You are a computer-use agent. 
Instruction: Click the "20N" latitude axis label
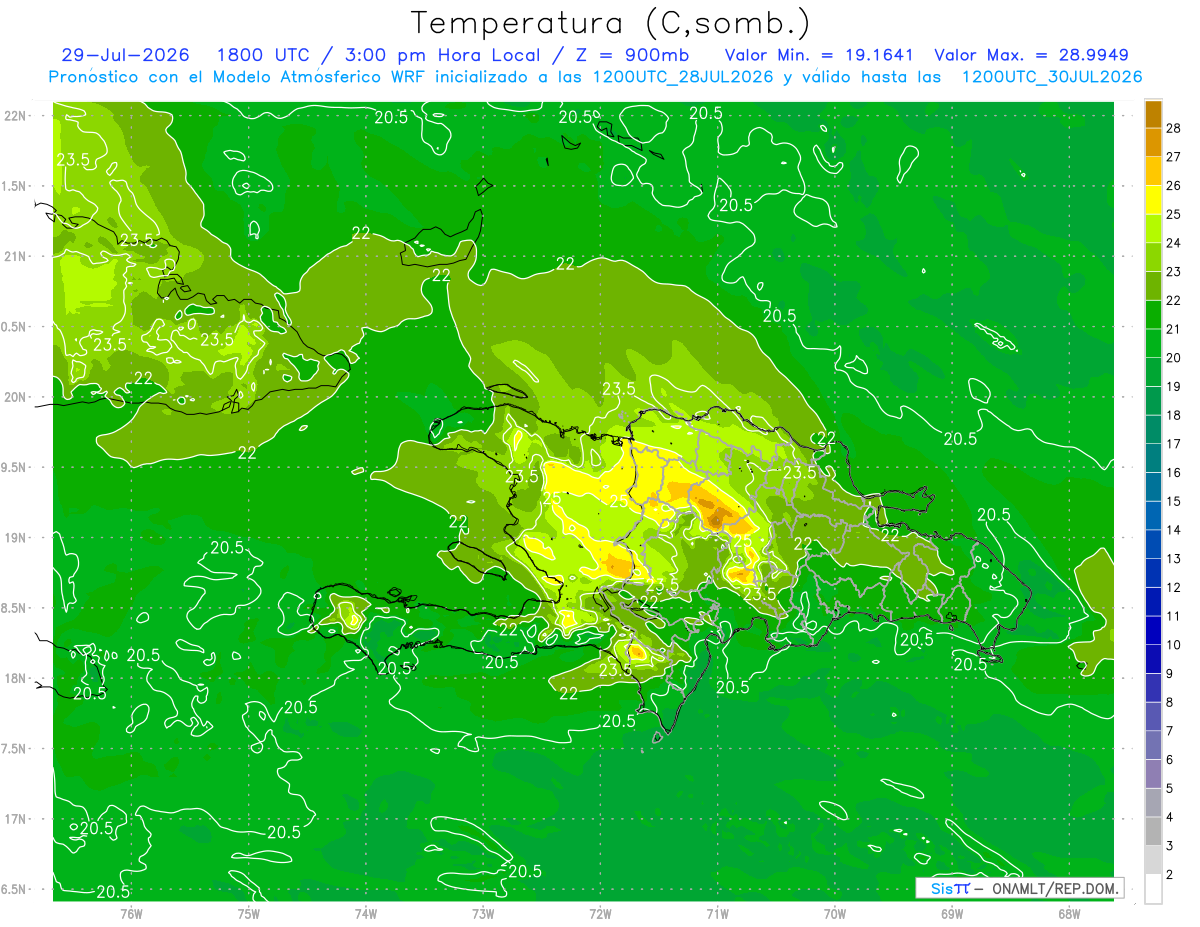click(16, 397)
